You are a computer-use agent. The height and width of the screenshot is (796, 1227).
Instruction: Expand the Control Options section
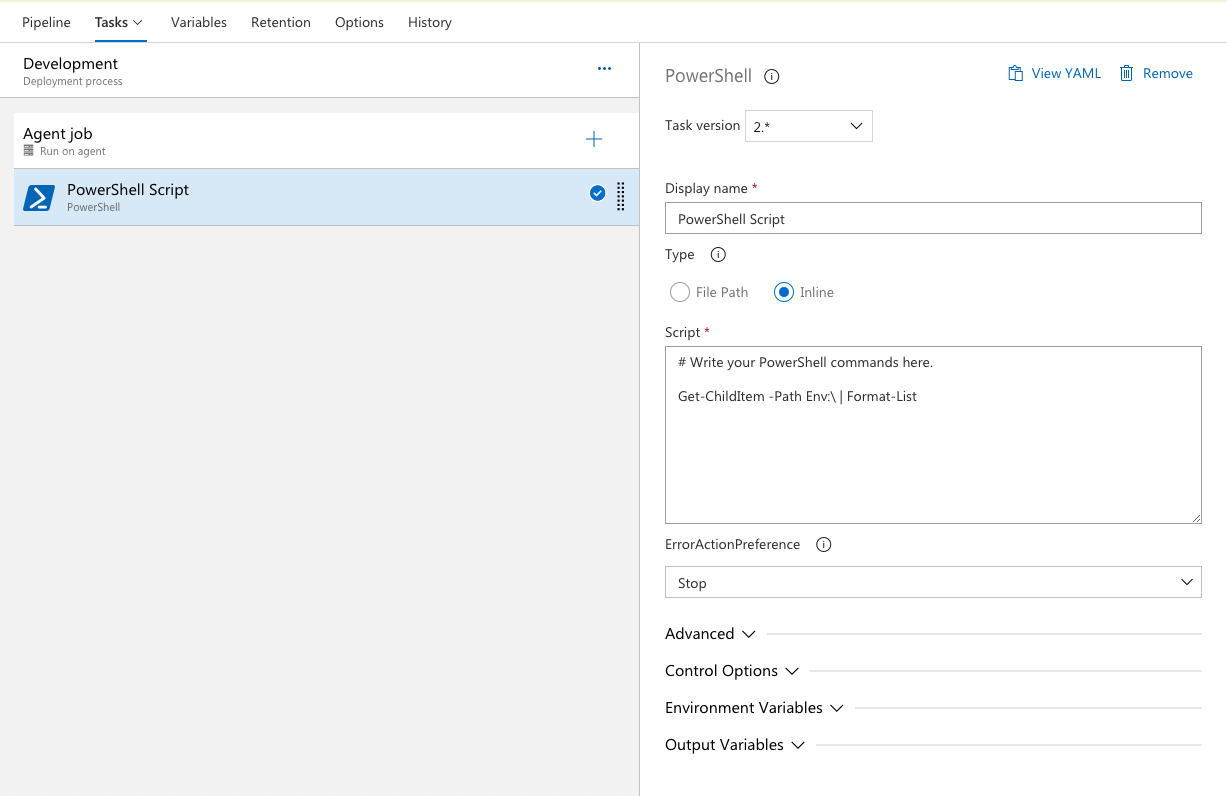point(732,671)
